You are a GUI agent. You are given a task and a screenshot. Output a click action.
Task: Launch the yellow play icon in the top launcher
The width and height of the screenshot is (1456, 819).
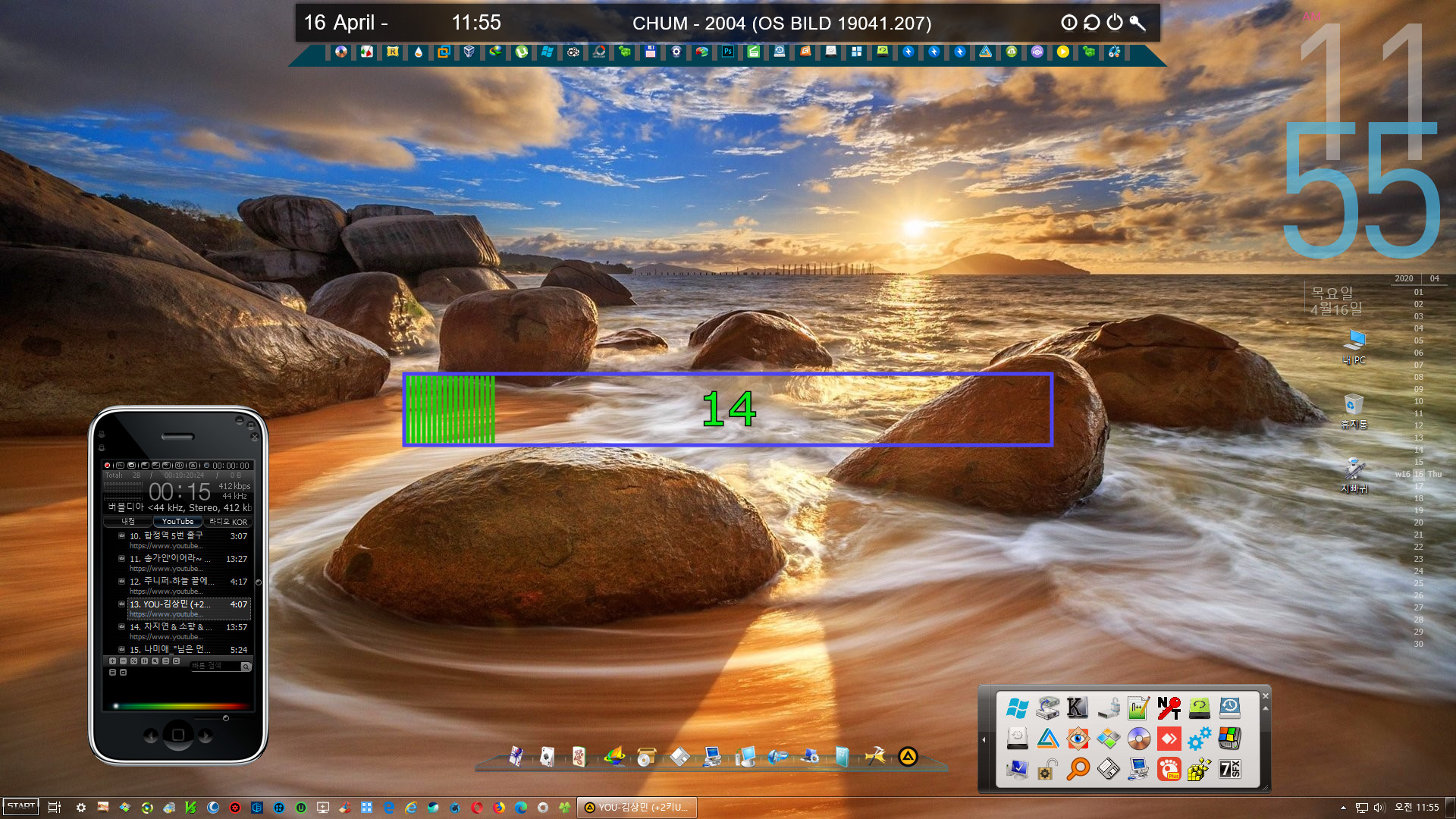[x=1063, y=52]
